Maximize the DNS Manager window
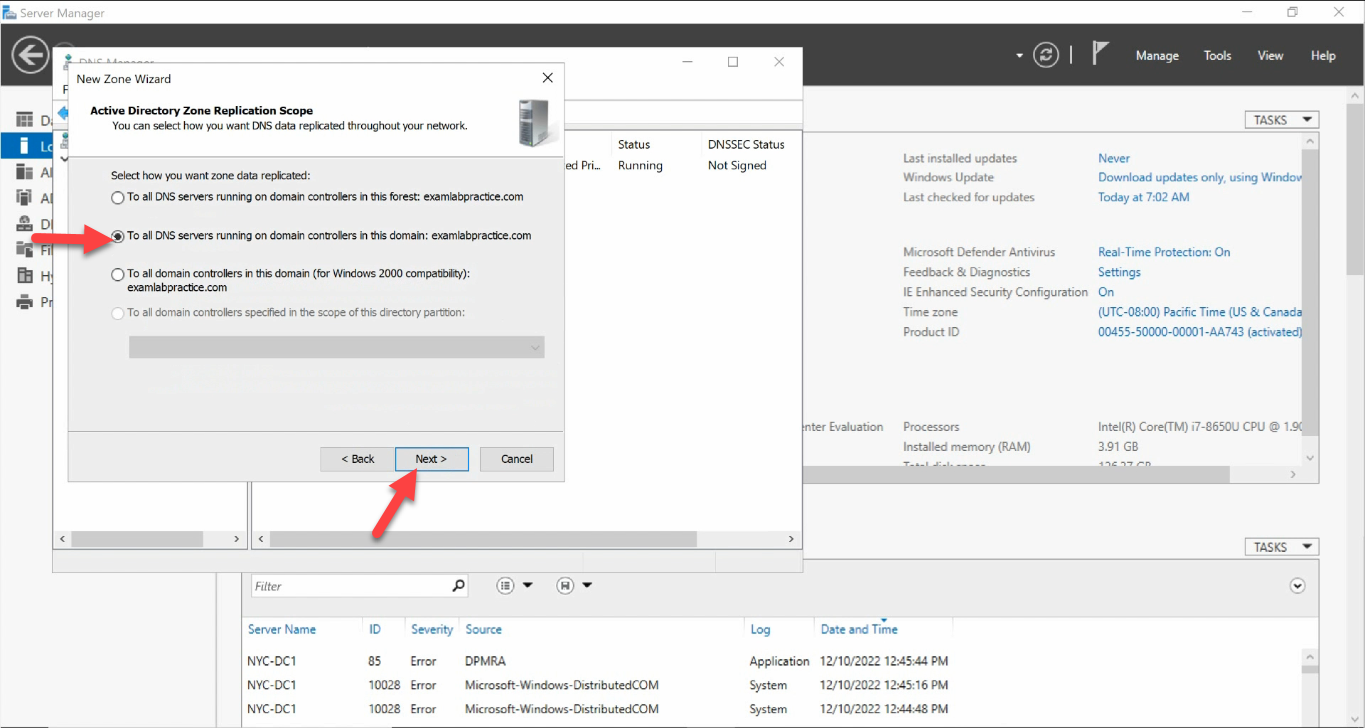The image size is (1365, 728). tap(733, 62)
